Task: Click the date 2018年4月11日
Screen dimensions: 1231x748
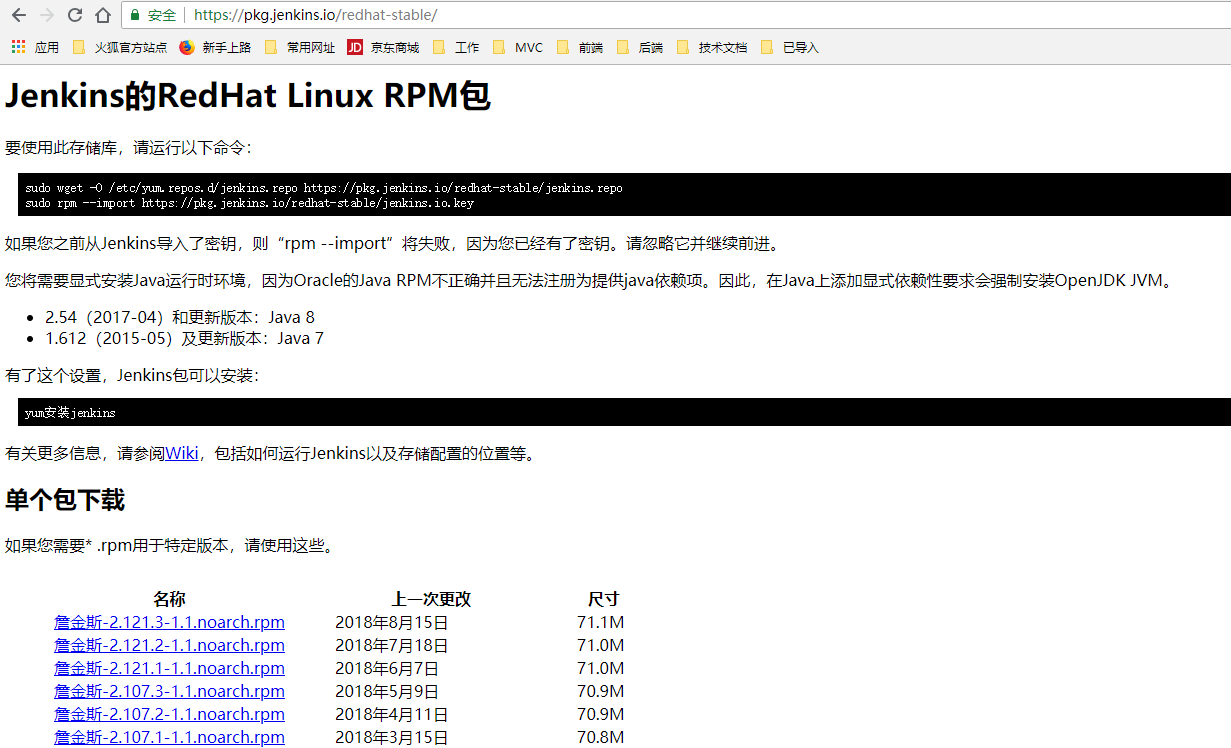Action: [392, 714]
